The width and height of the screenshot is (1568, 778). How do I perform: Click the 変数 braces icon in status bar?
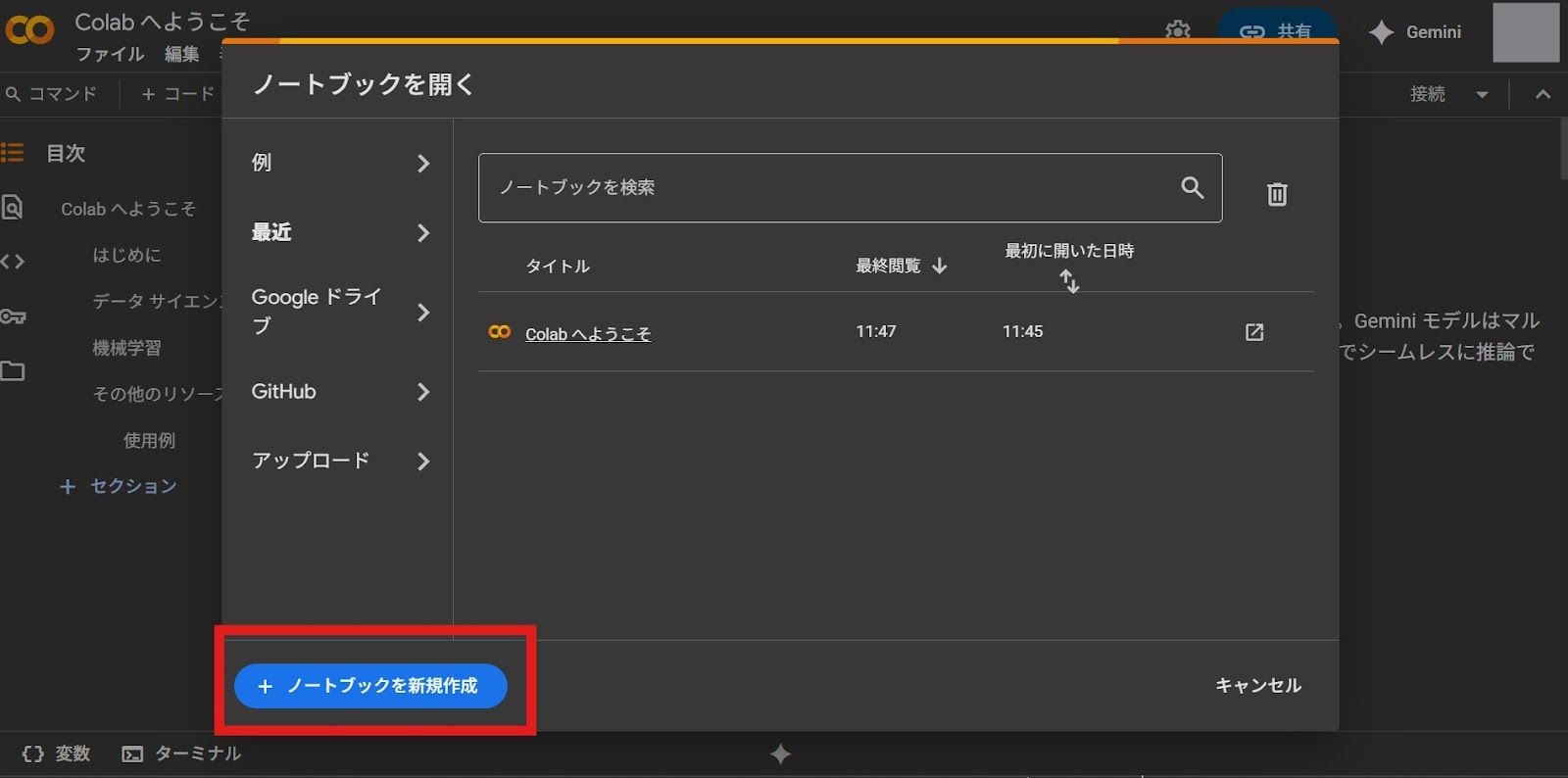click(x=32, y=754)
